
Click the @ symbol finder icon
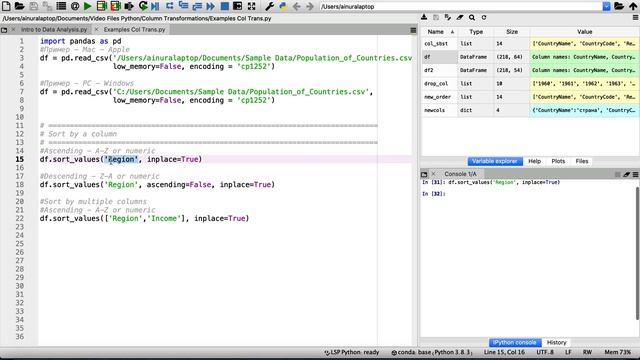coord(75,6)
